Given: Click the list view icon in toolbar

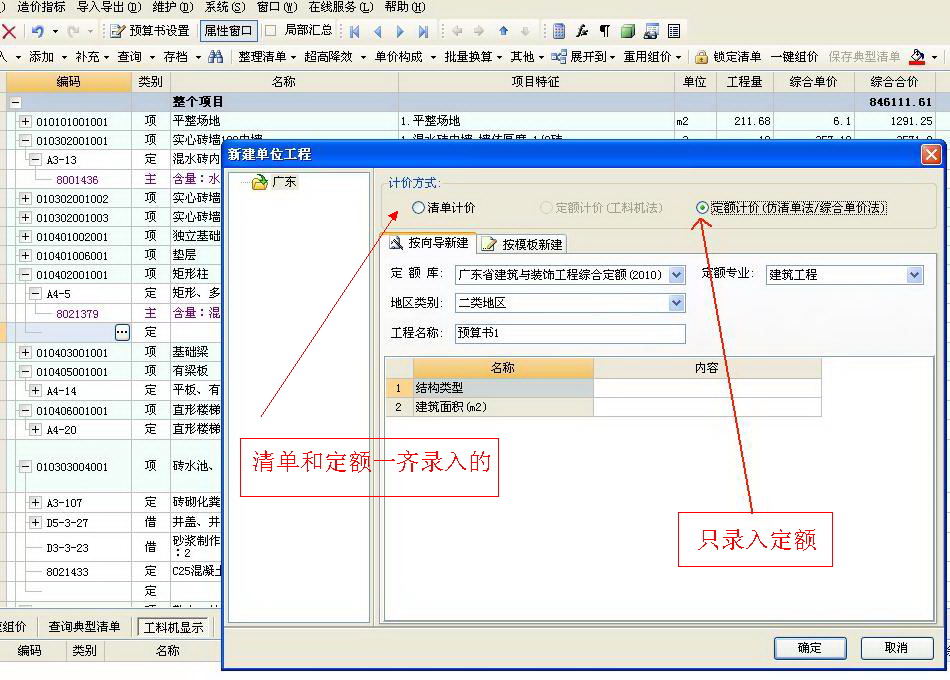Looking at the screenshot, I should 674,31.
